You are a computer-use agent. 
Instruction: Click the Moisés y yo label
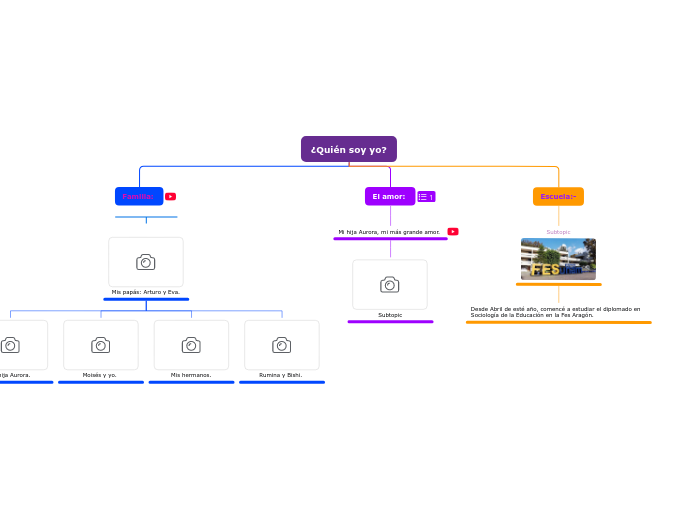[x=100, y=375]
